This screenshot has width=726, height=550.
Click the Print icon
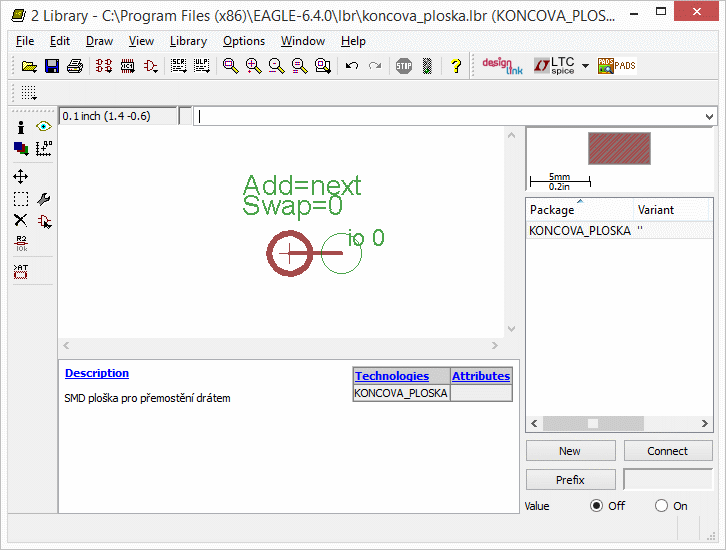[x=74, y=66]
